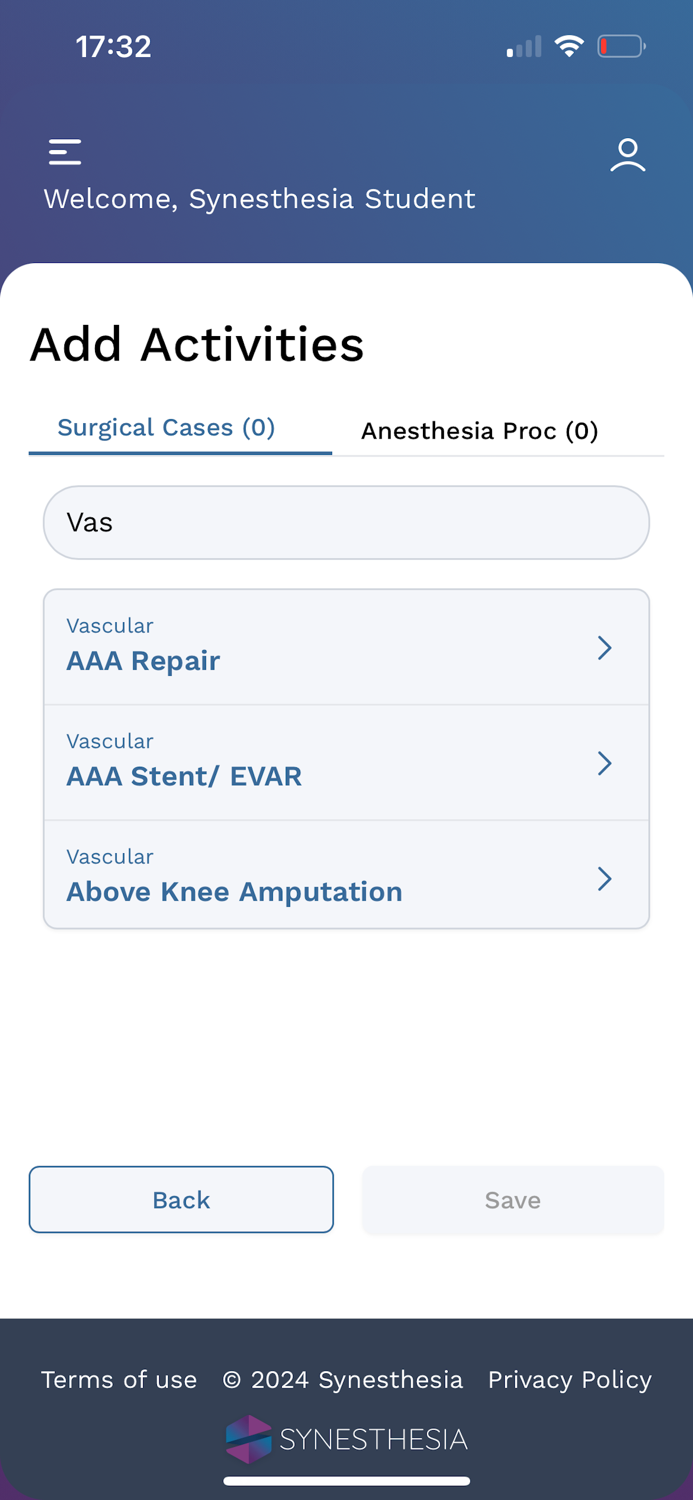Viewport: 693px width, 1500px height.
Task: Switch to the Anesthesia Proc tab
Action: (x=480, y=430)
